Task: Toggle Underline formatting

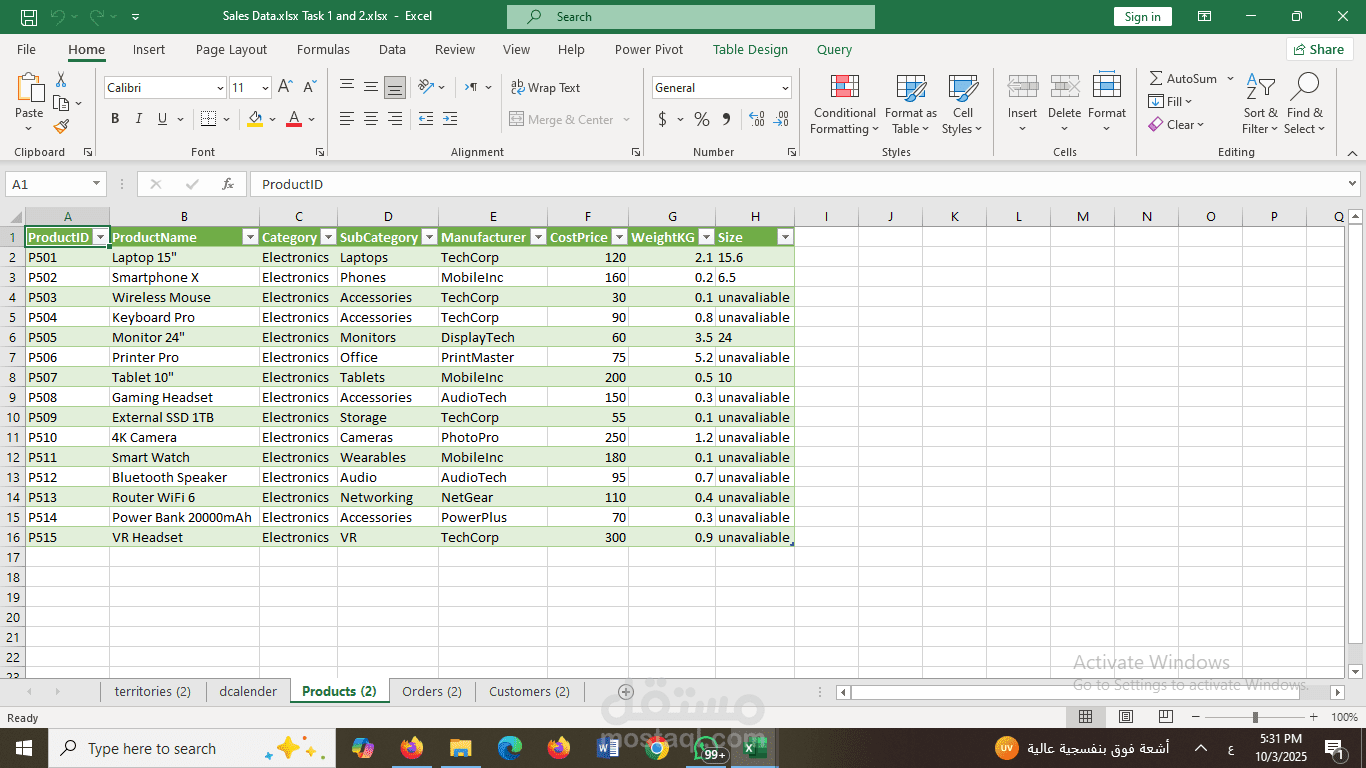Action: [x=162, y=119]
